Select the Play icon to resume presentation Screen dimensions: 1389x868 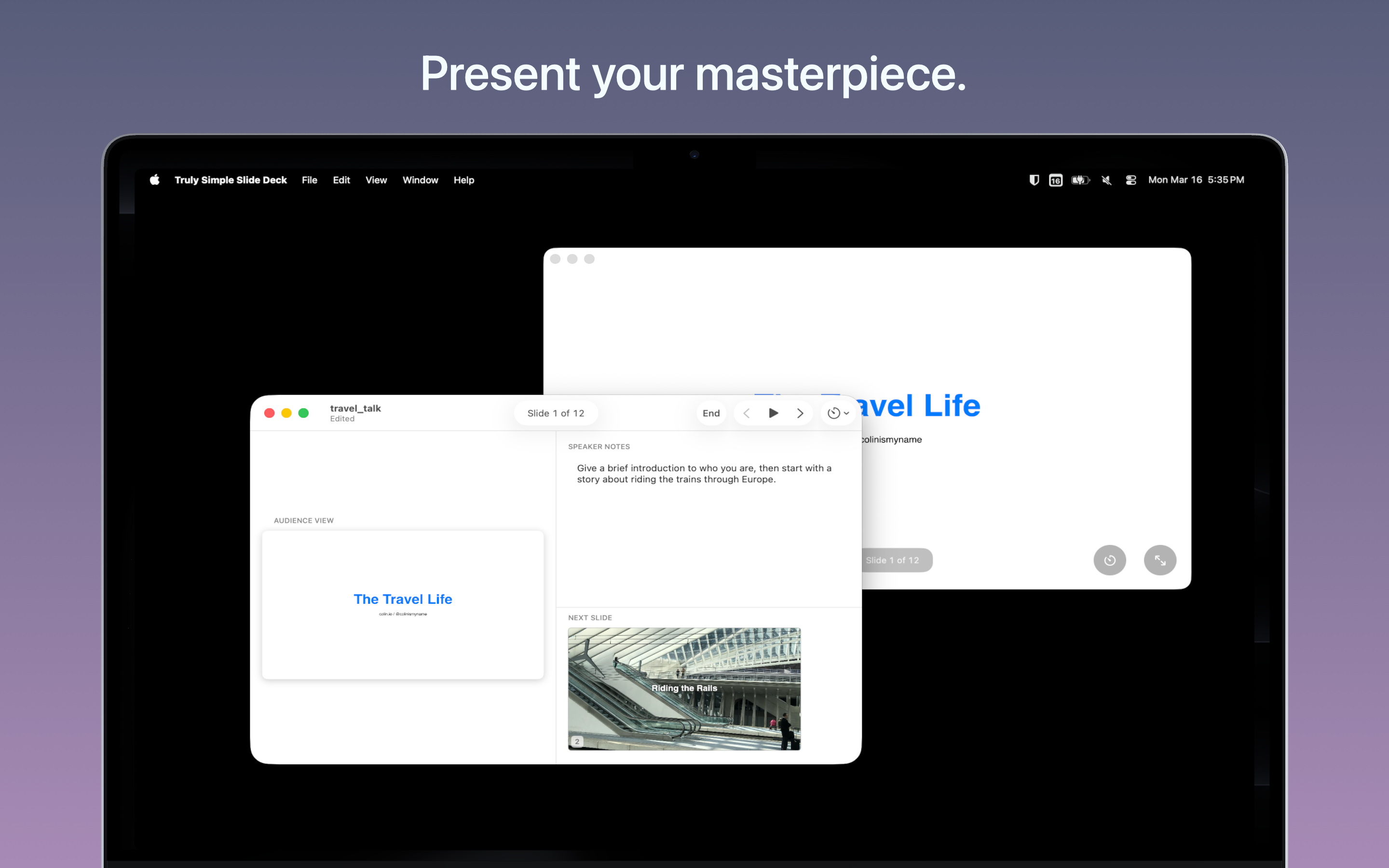pos(773,413)
